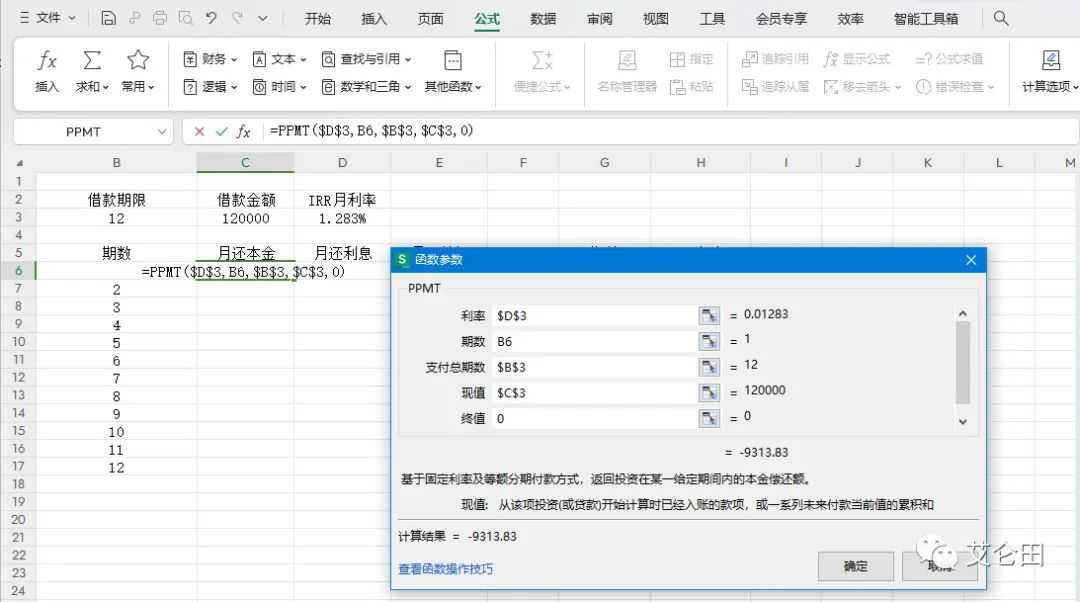Click the save icon in quick toolbar
Screen dimensions: 1080x602
point(108,18)
